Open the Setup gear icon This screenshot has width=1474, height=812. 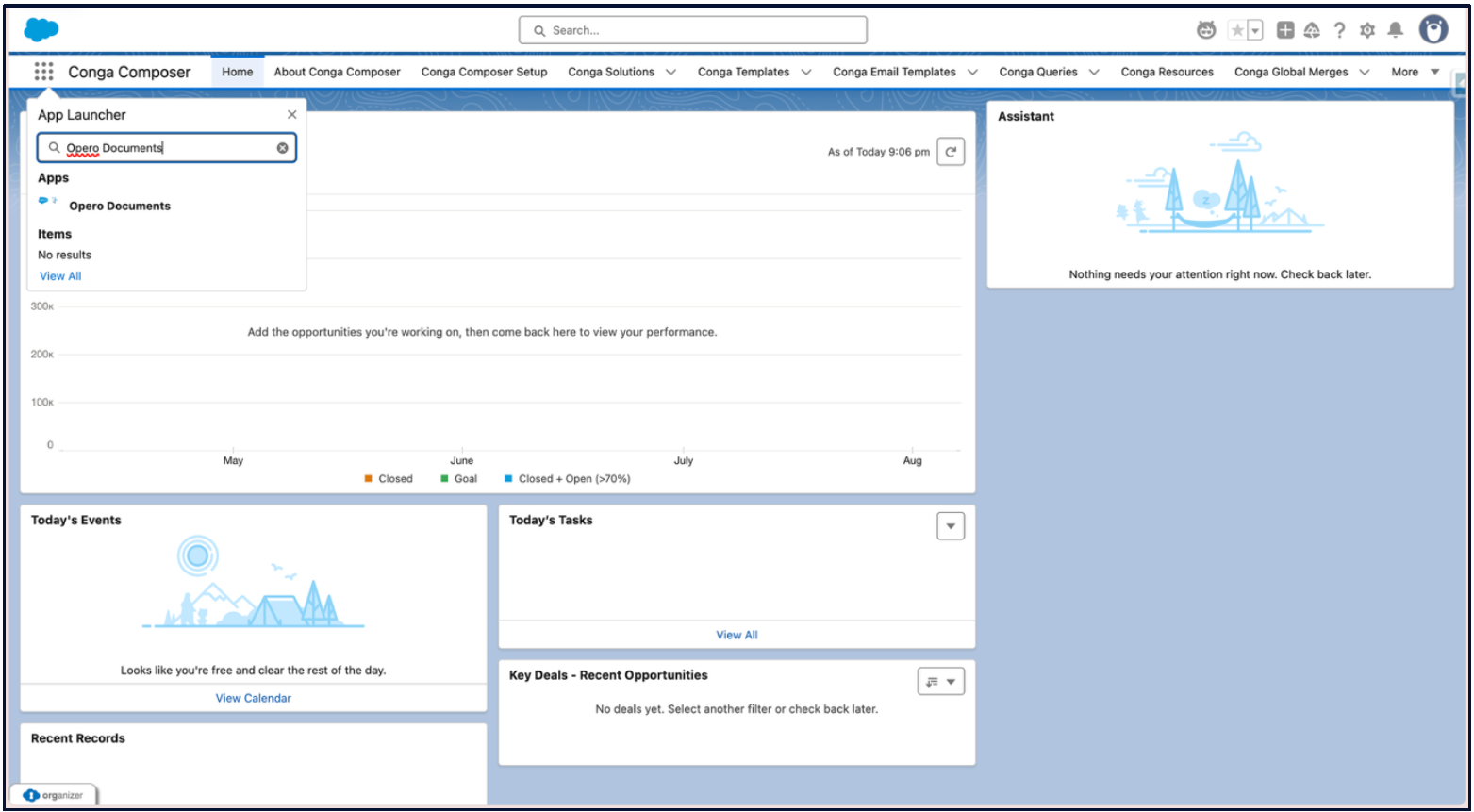click(1367, 30)
